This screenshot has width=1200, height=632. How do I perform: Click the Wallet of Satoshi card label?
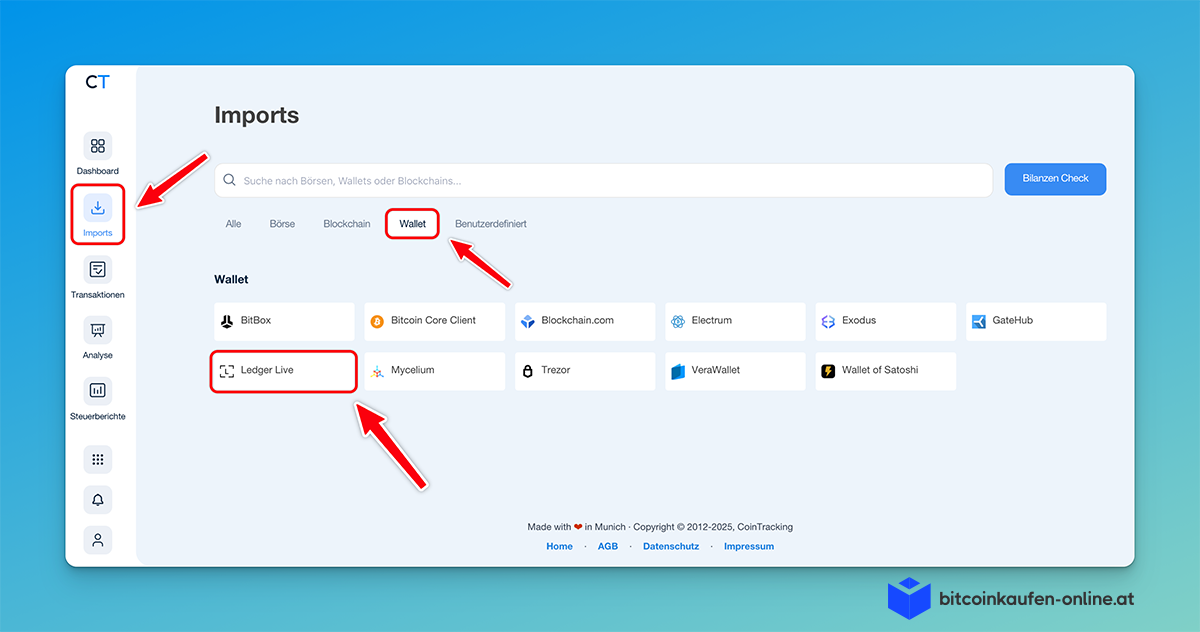coord(880,370)
